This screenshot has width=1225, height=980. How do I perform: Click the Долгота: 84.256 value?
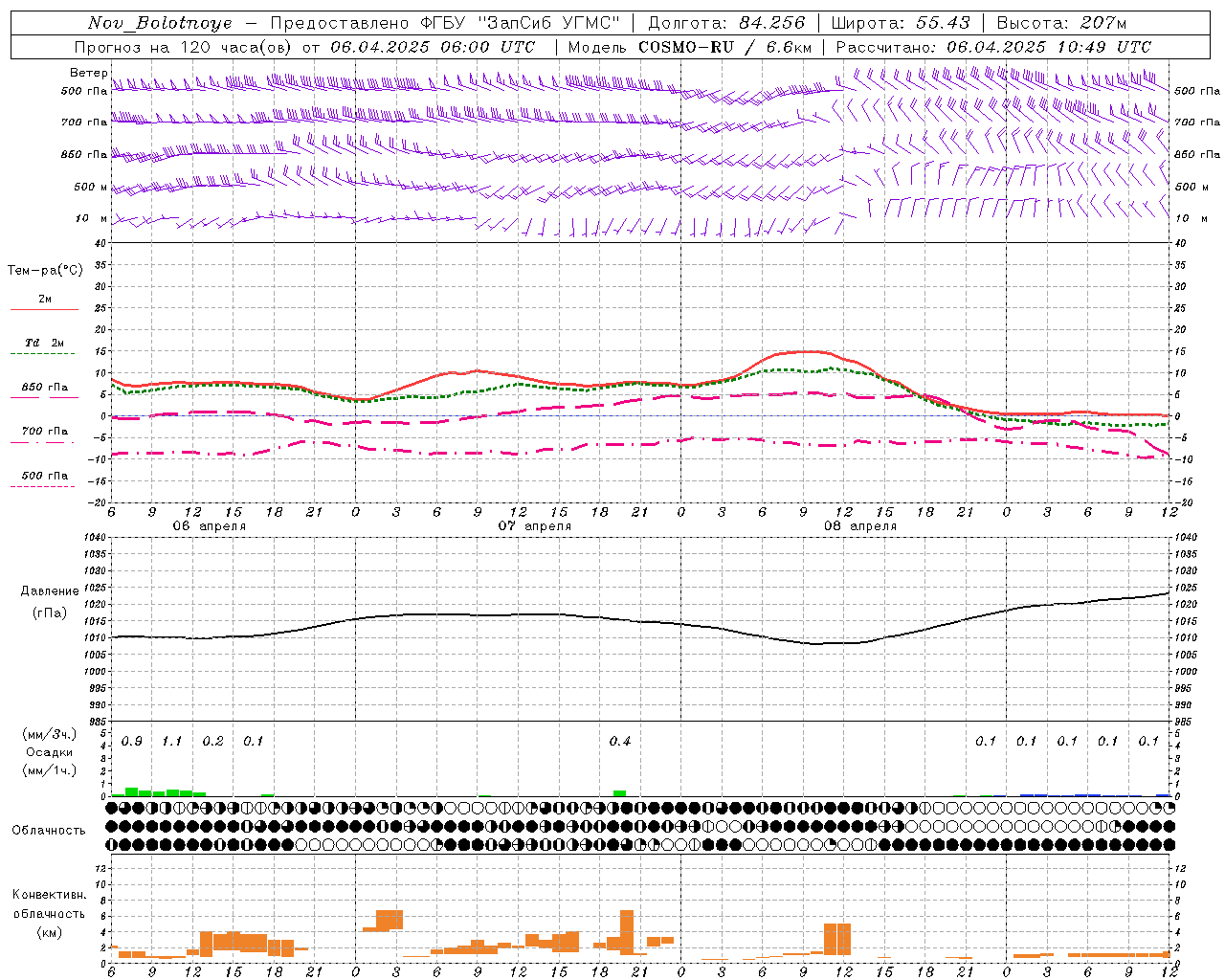point(726,23)
